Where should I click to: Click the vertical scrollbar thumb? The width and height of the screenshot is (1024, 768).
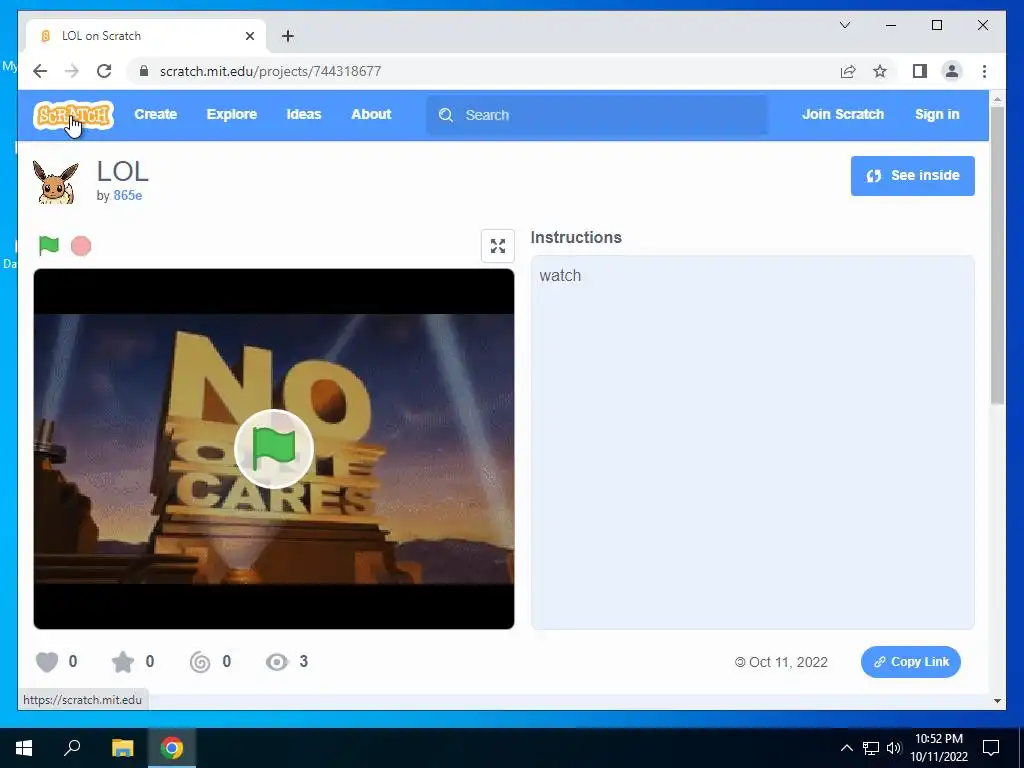[x=997, y=255]
